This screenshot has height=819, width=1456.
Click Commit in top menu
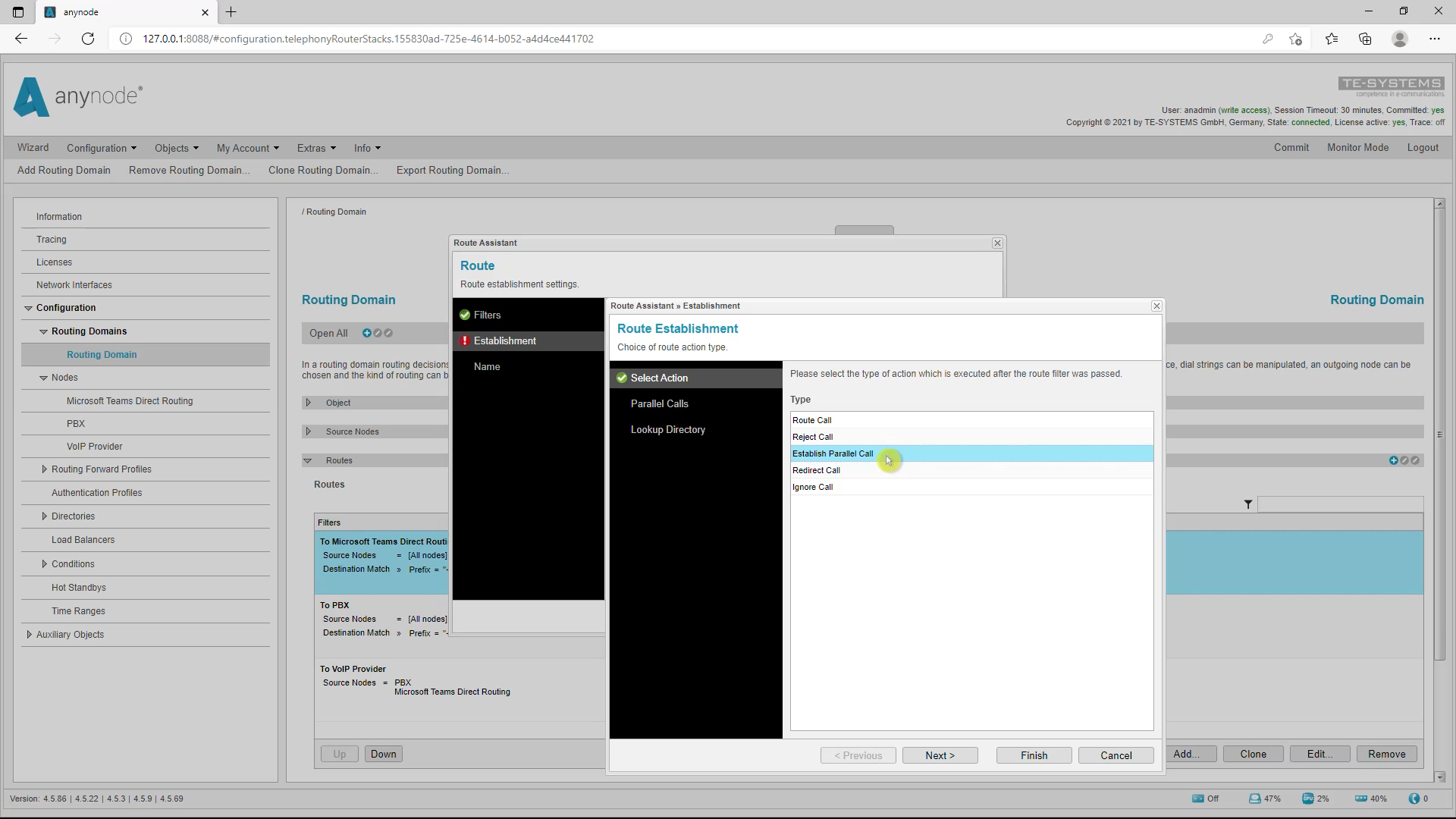[1291, 148]
